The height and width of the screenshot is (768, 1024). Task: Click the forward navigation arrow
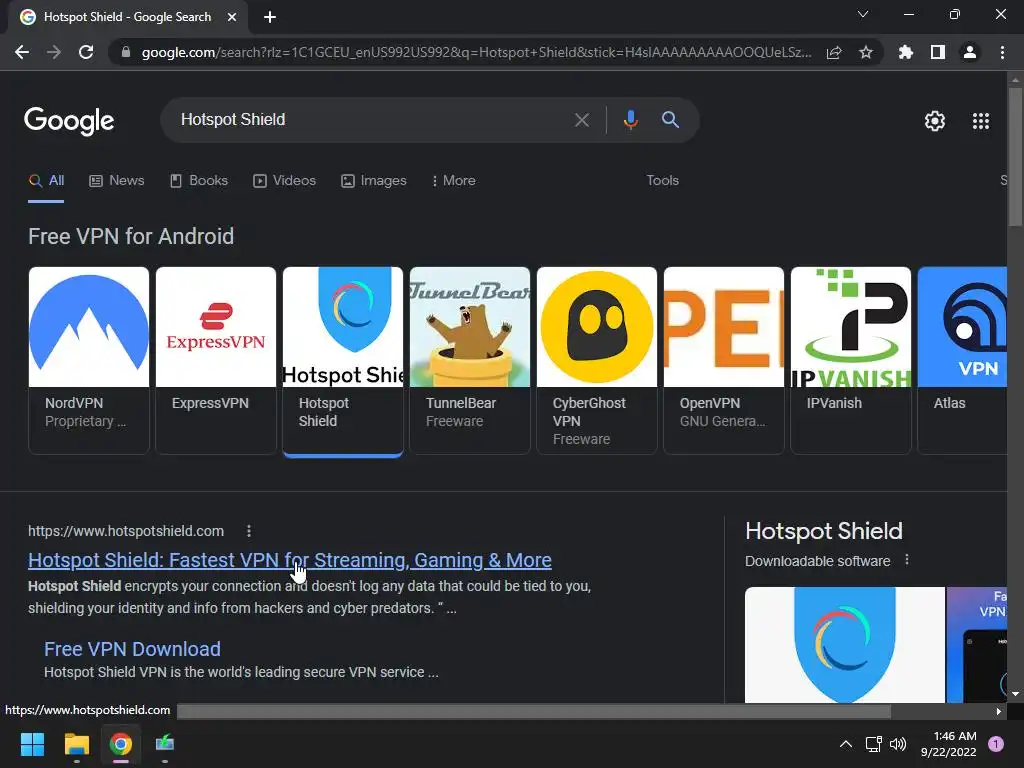(54, 52)
